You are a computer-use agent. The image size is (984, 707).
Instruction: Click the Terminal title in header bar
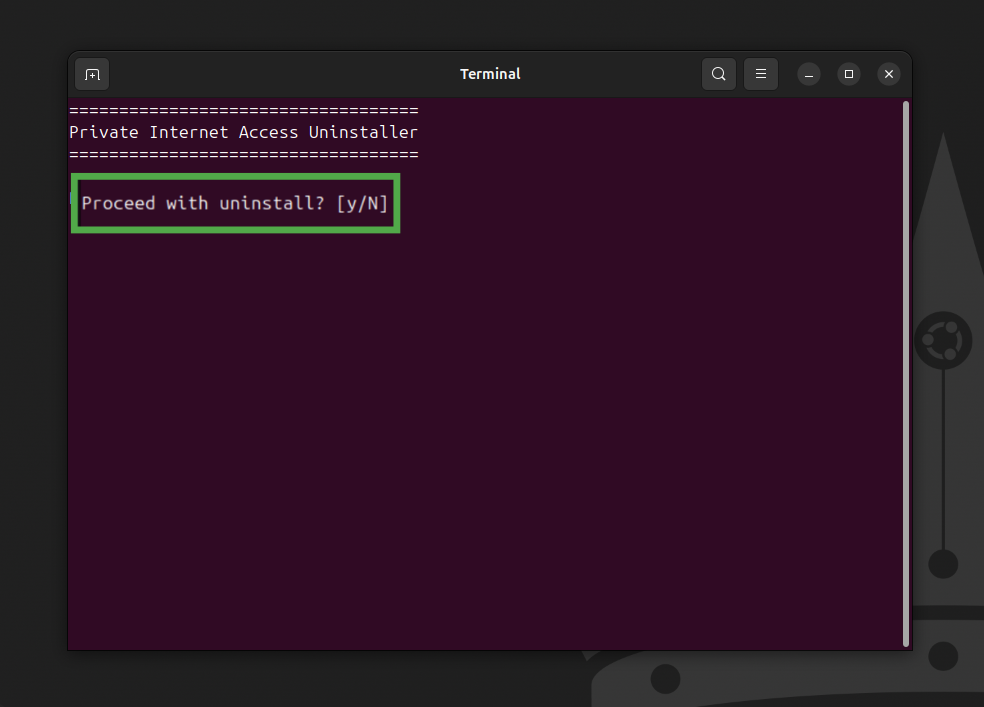click(x=490, y=74)
